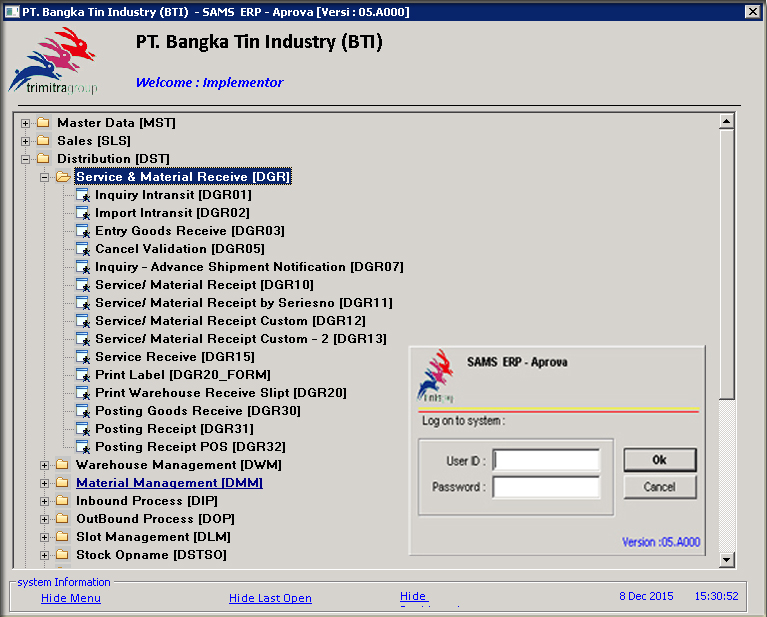Select Print Label [DGR20_FORM] label
The width and height of the screenshot is (767, 617).
183,375
